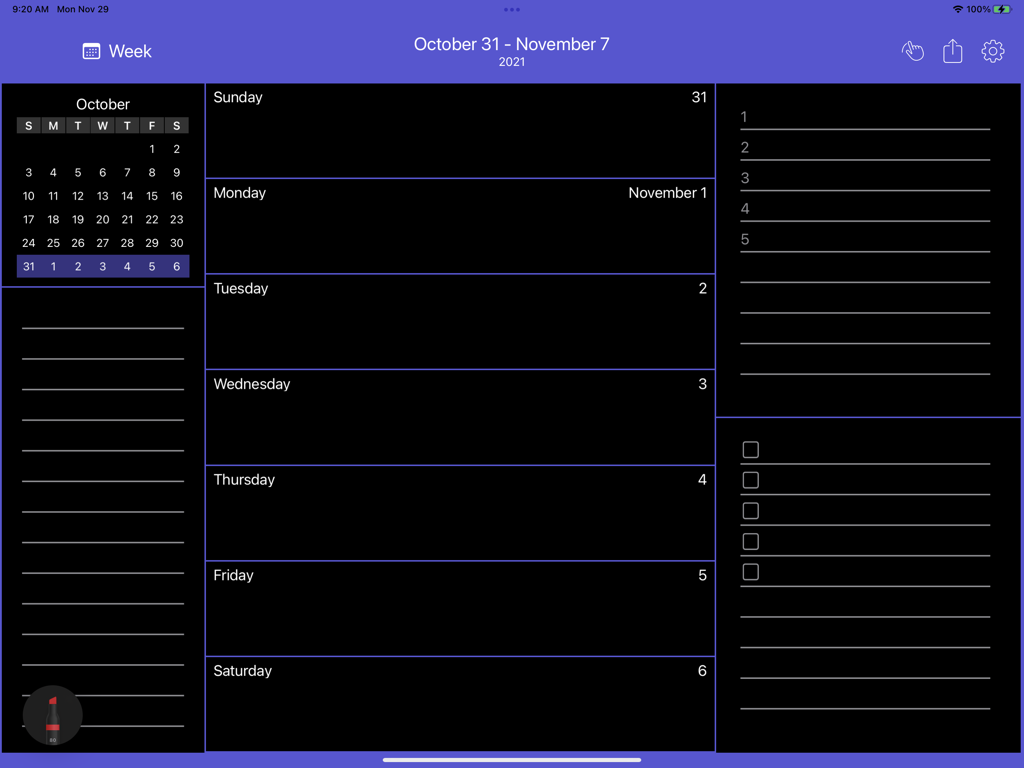Open the iPad multitasking three-dot menu
The image size is (1024, 768).
point(511,9)
